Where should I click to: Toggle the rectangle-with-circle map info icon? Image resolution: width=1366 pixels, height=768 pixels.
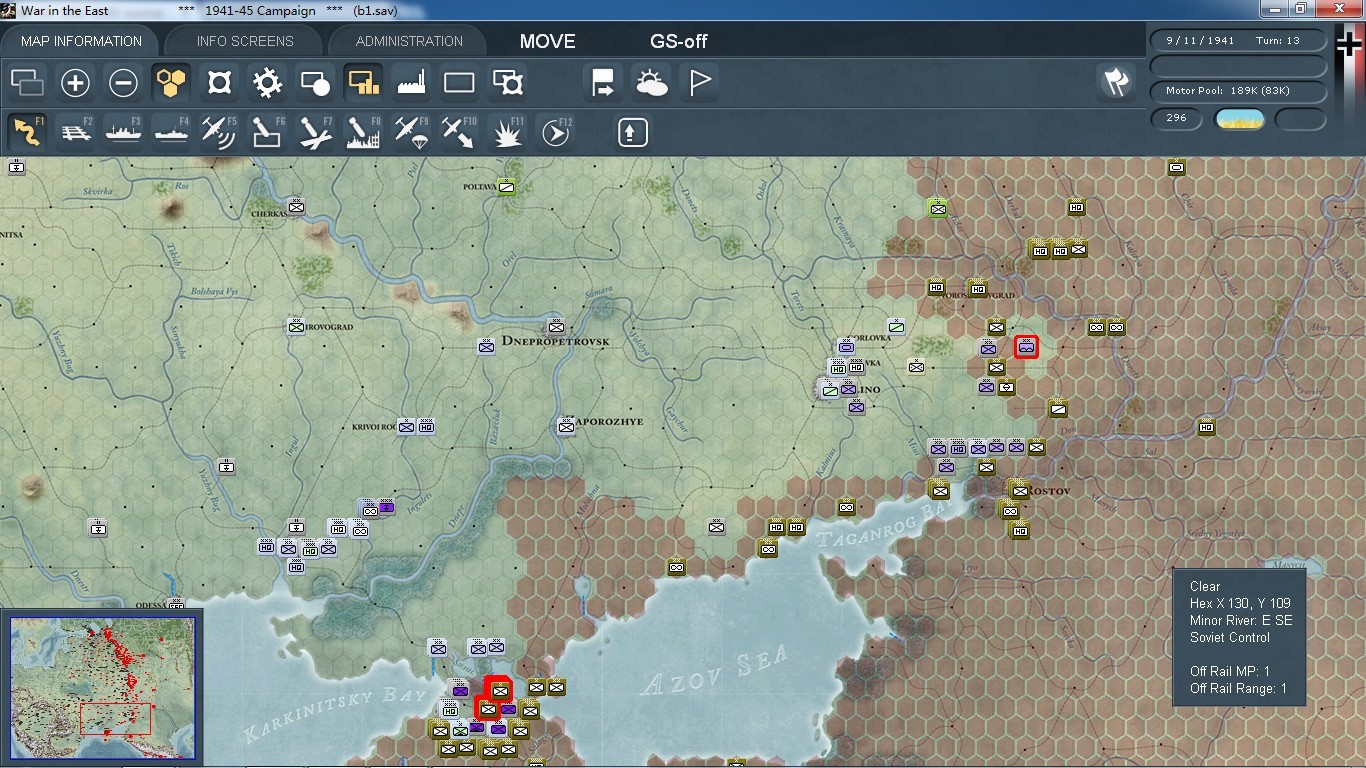point(315,83)
